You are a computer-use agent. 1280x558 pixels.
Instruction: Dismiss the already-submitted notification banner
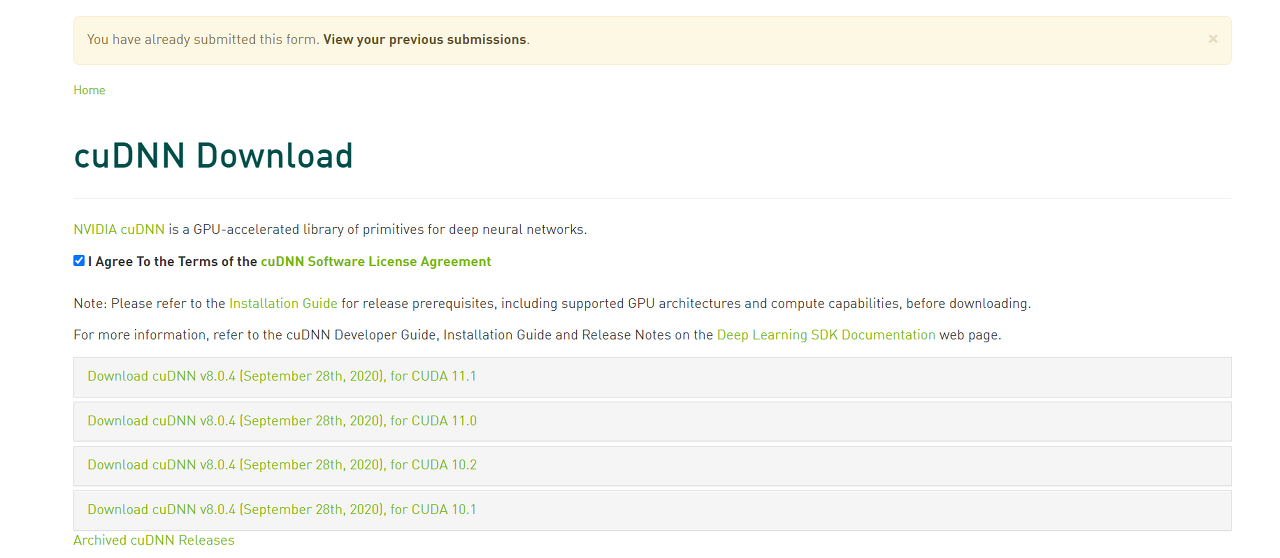[1213, 39]
